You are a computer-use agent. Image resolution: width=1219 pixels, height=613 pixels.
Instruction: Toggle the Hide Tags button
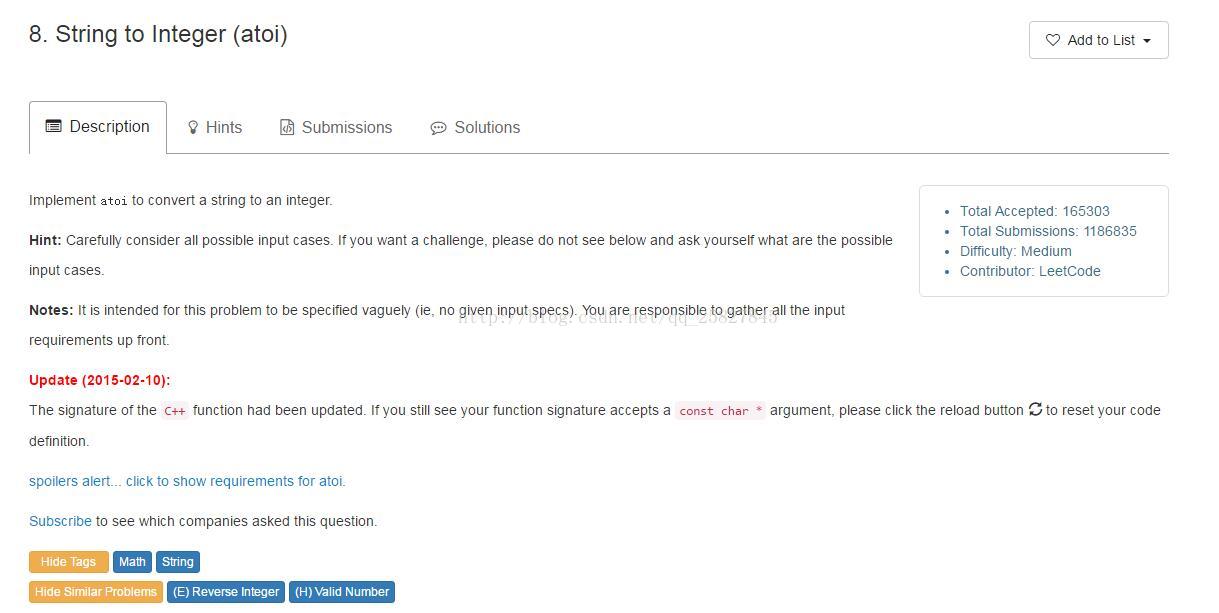tap(68, 562)
